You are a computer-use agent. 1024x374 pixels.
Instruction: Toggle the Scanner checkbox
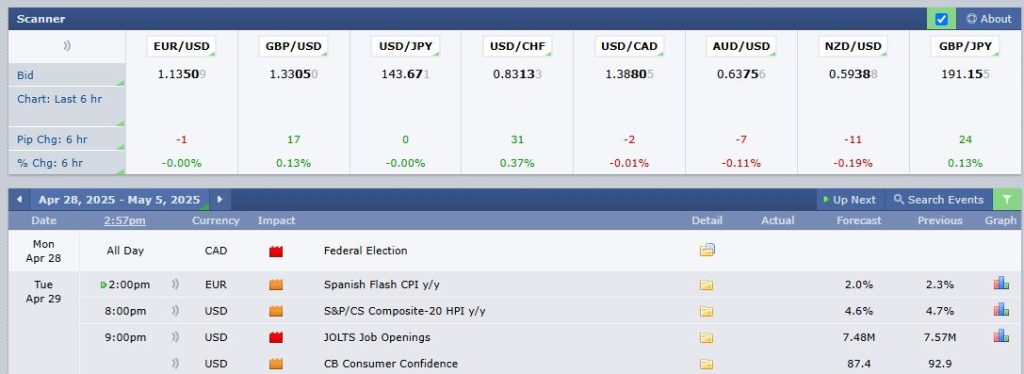point(941,19)
